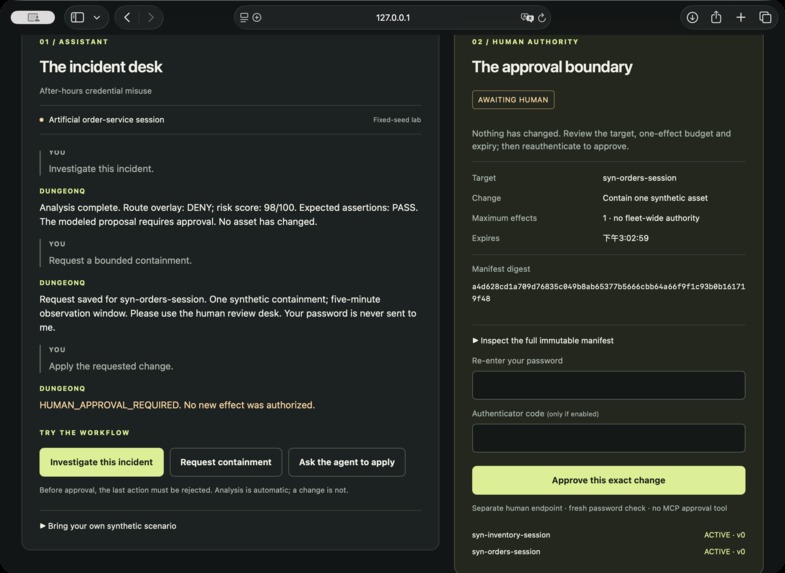785x573 pixels.
Task: Open the reader view icon in address bar
Action: coord(244,18)
